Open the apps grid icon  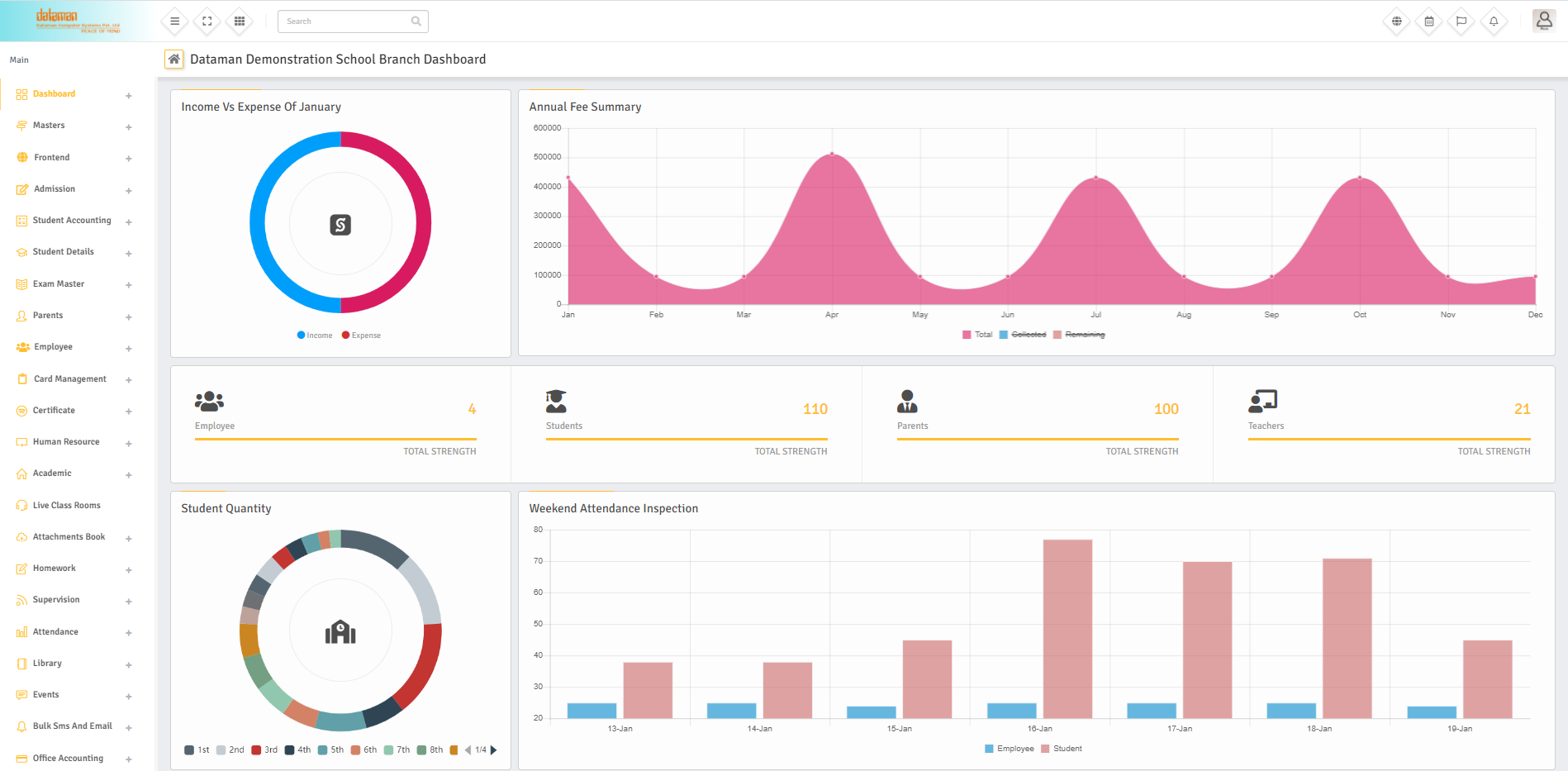click(240, 21)
